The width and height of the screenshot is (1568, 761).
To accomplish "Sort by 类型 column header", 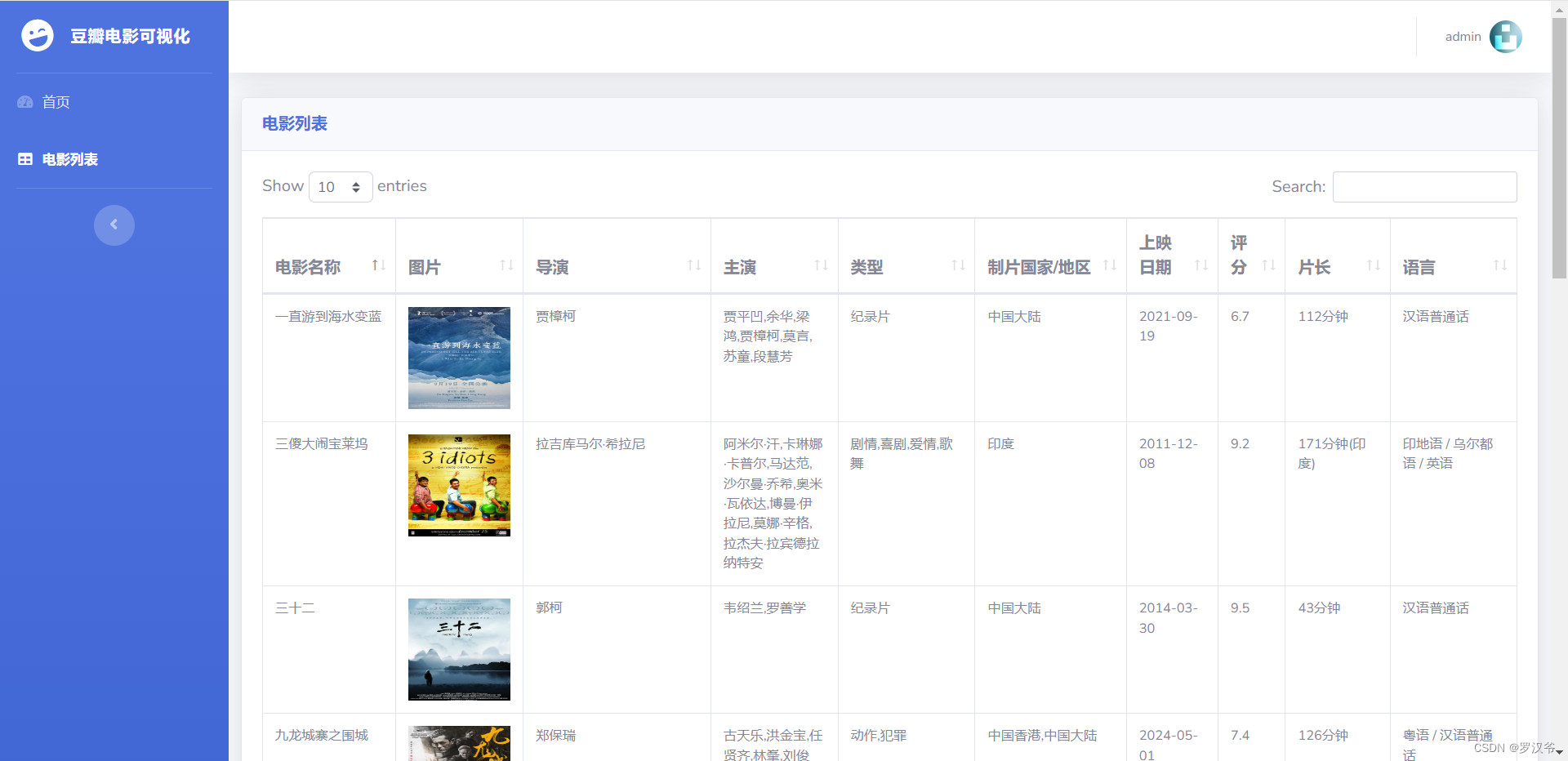I will pyautogui.click(x=867, y=267).
